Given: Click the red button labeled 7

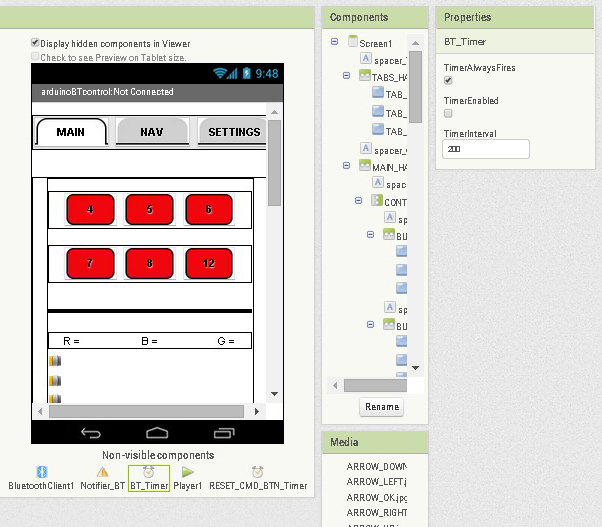Looking at the screenshot, I should 90,263.
